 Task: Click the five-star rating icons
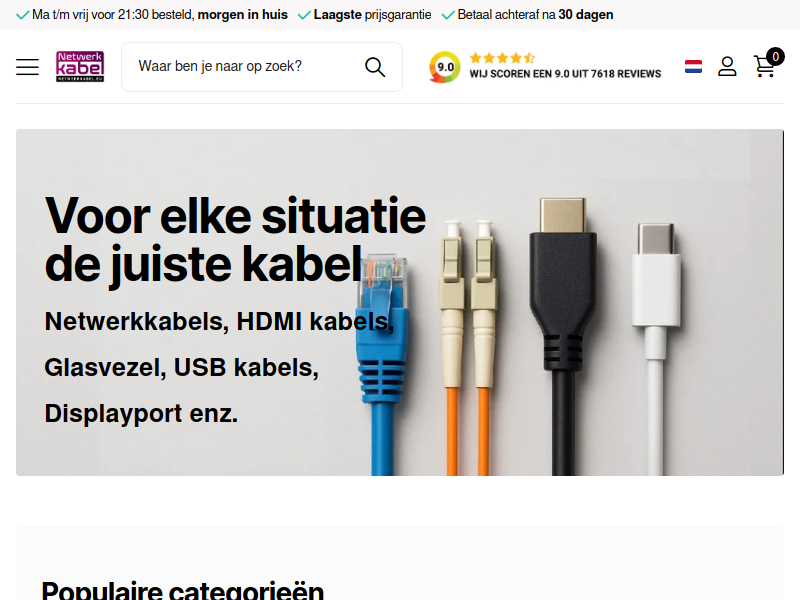(502, 58)
